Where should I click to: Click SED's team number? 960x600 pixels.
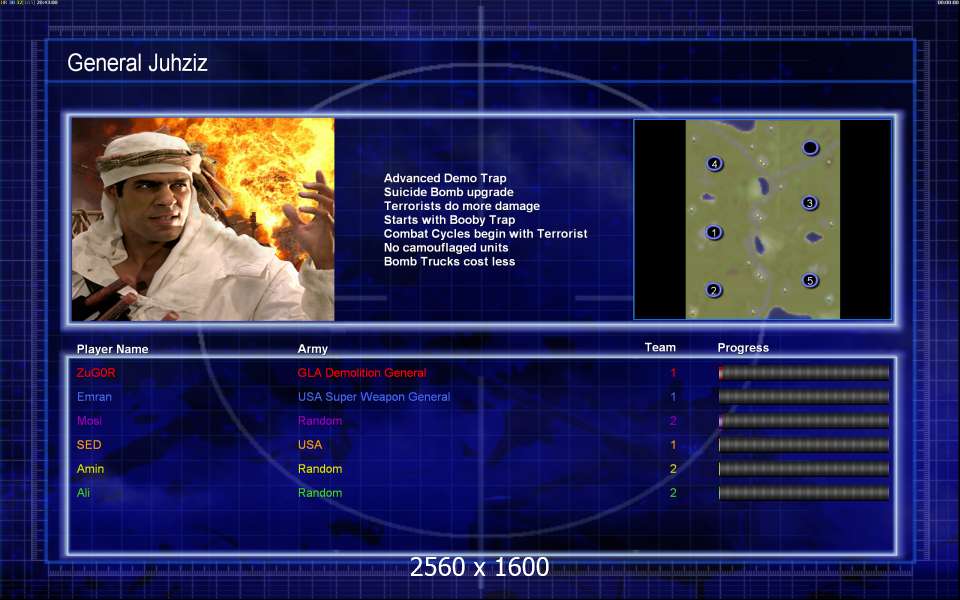(x=673, y=444)
